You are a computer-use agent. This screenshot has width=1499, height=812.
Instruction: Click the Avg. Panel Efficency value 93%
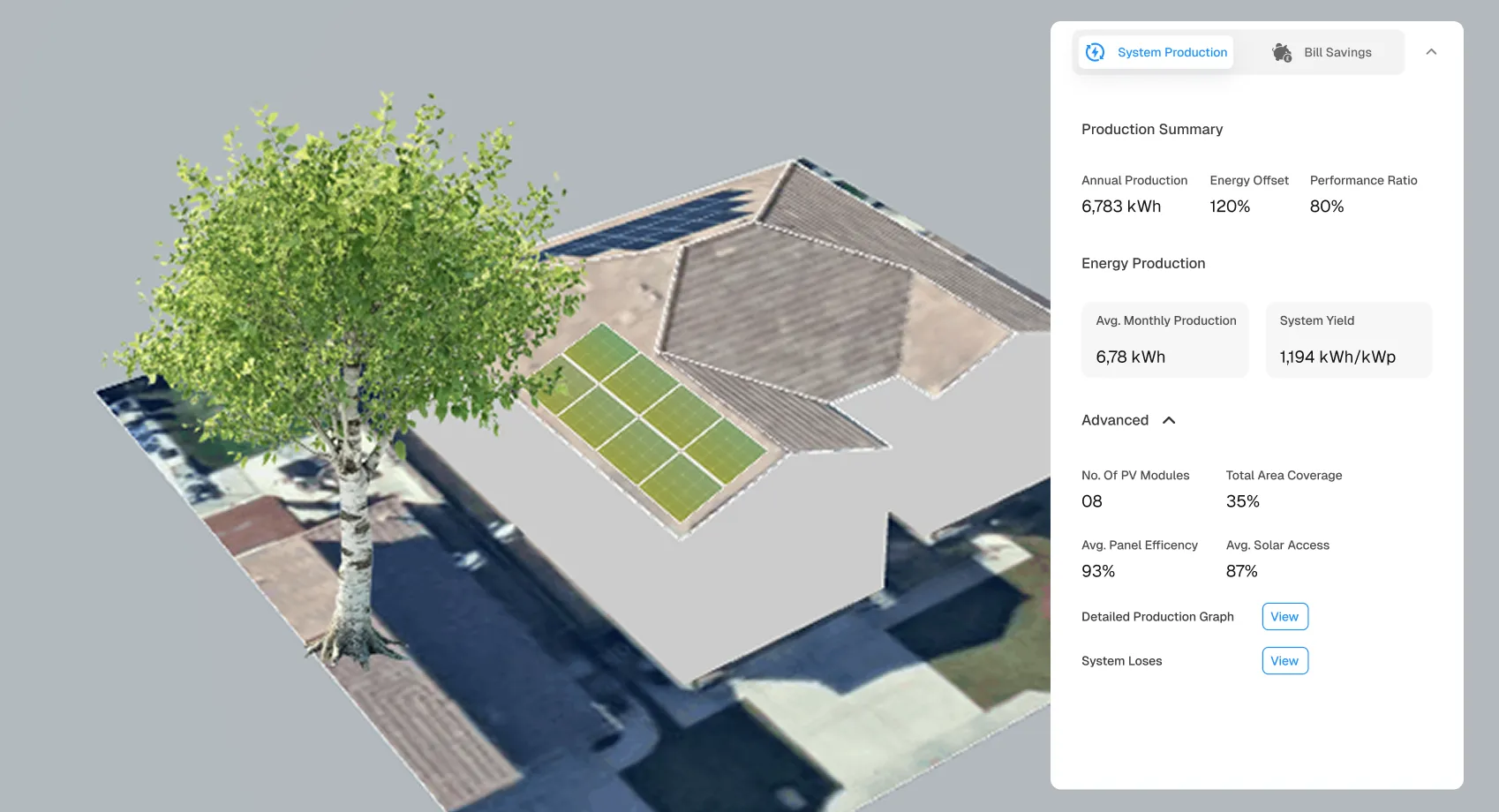tap(1098, 571)
